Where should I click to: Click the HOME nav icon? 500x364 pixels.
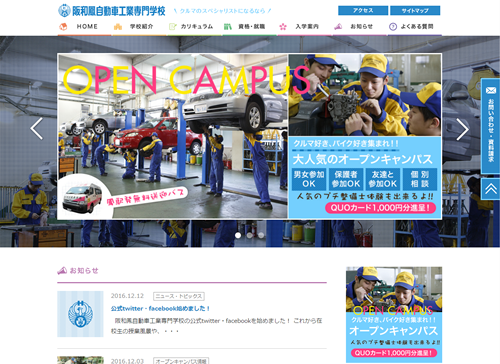(x=63, y=27)
